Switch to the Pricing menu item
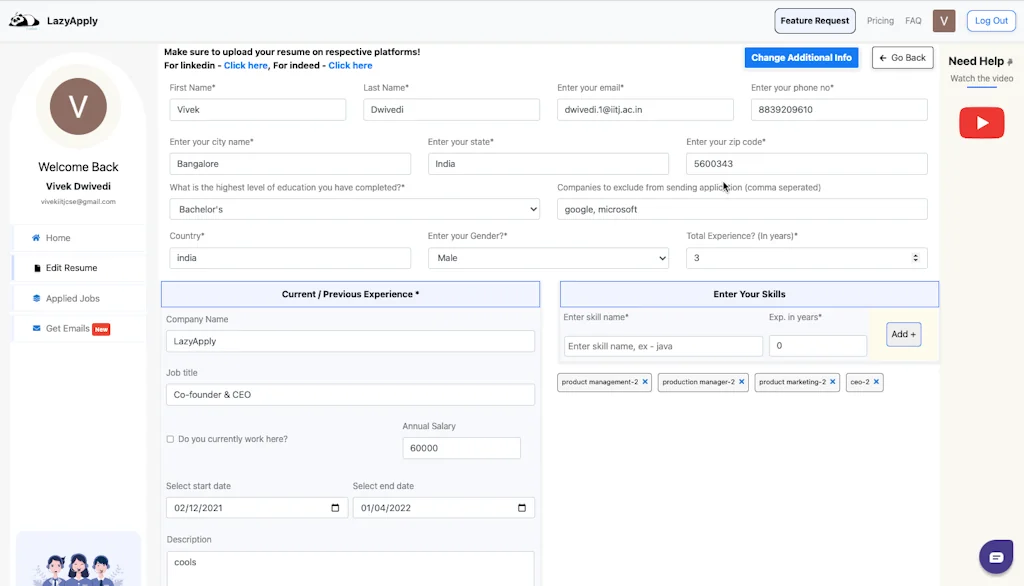This screenshot has height=586, width=1024. coord(880,20)
